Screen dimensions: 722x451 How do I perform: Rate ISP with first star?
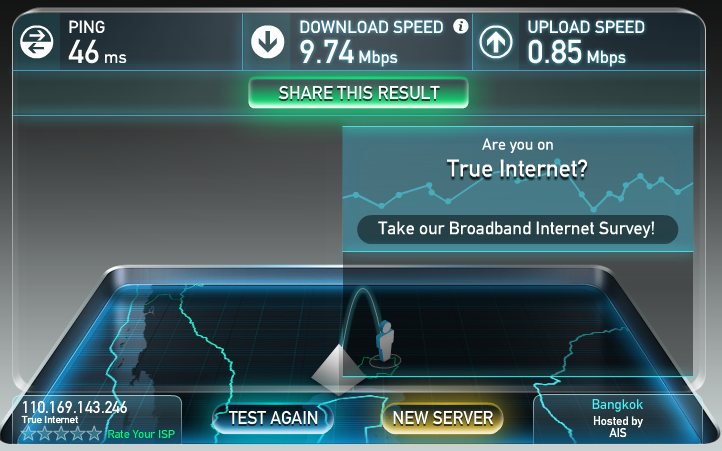pyautogui.click(x=29, y=433)
